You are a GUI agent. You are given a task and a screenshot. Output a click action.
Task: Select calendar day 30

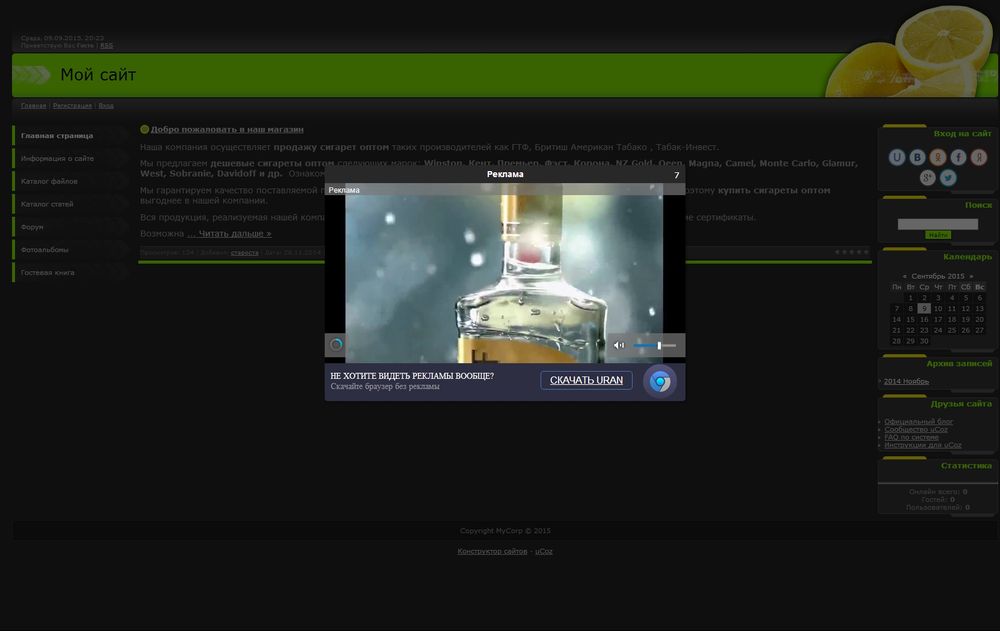click(923, 341)
